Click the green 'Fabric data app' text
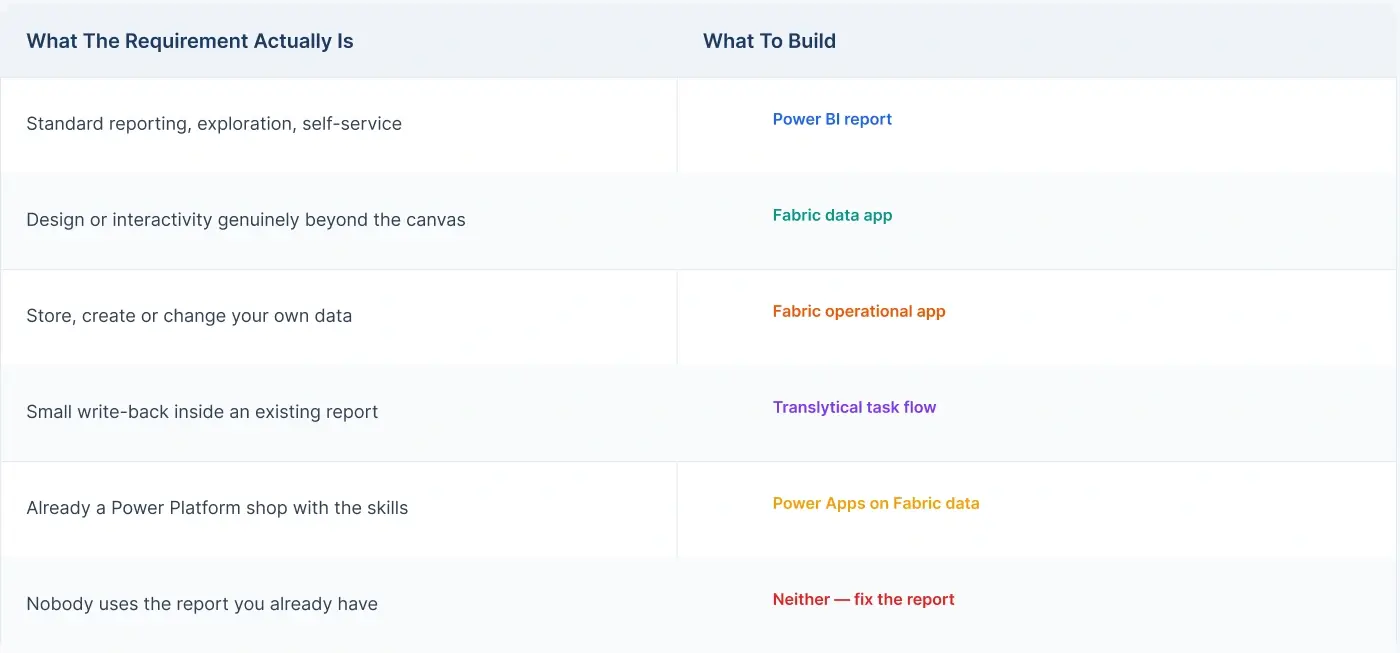This screenshot has width=1400, height=653. [x=832, y=215]
